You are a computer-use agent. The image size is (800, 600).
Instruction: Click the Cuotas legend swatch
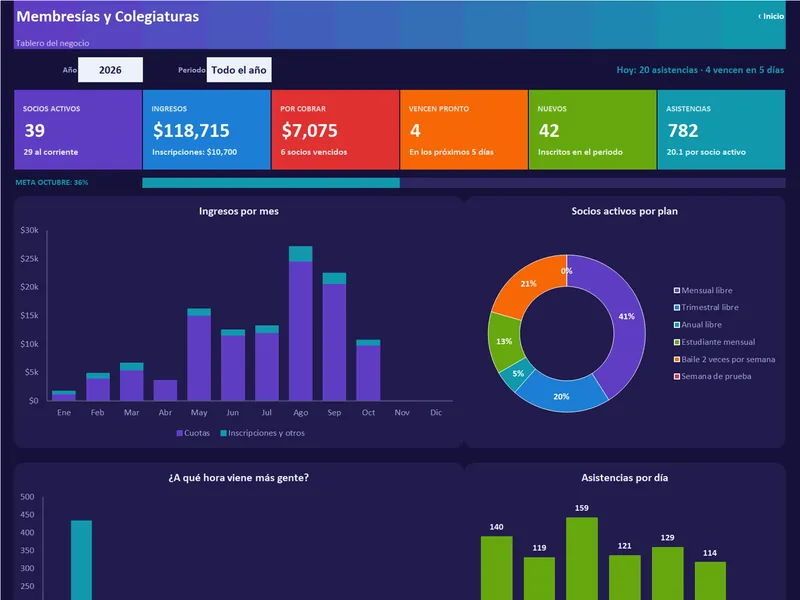180,433
